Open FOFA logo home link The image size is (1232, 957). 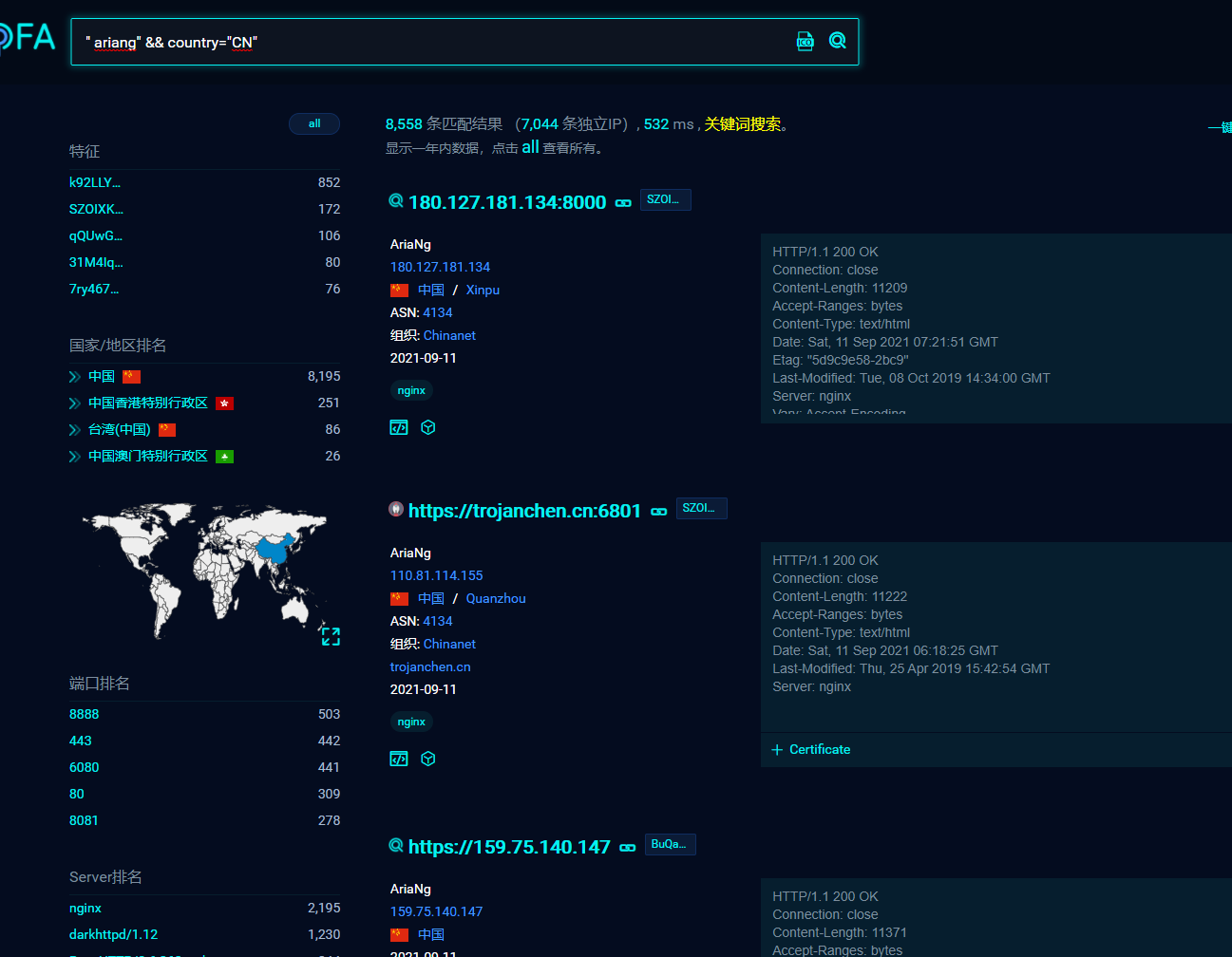[27, 38]
